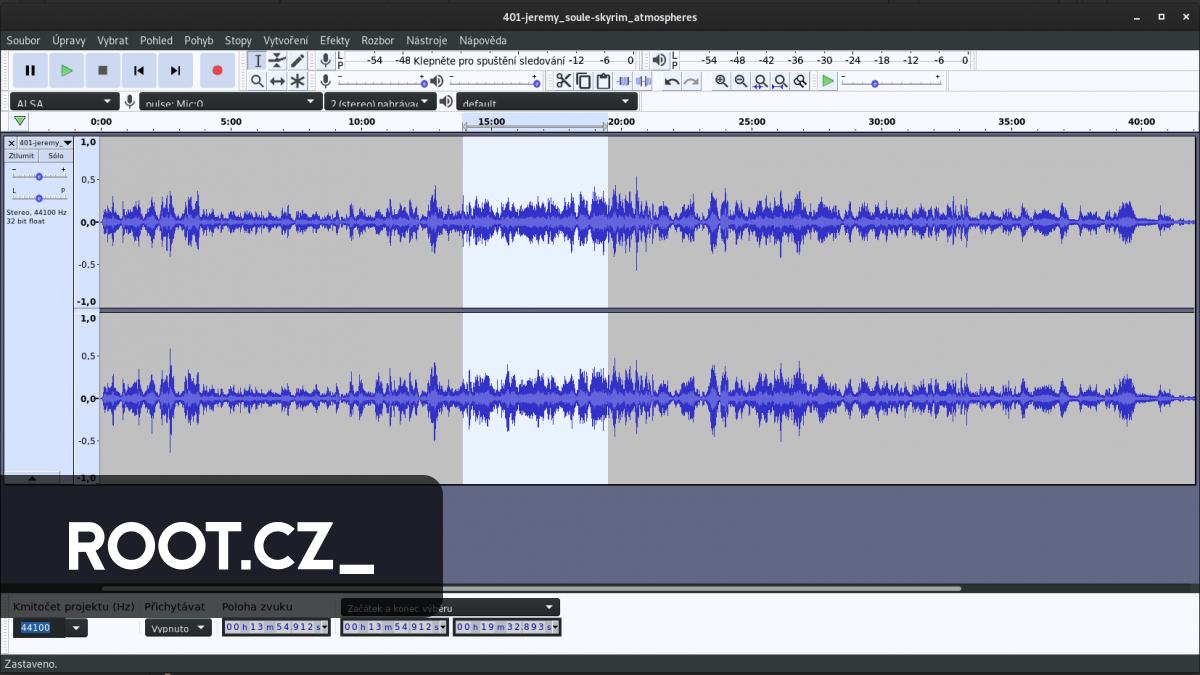Open the Stopy menu
The width and height of the screenshot is (1200, 675).
point(237,40)
